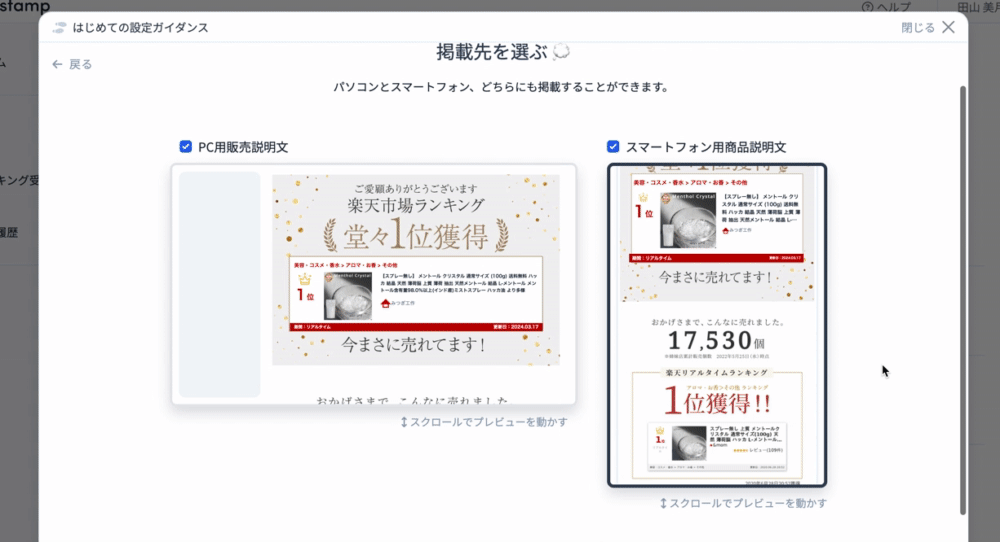Click the back arrow icon beside 戻る
The width and height of the screenshot is (1000, 542).
pos(57,64)
